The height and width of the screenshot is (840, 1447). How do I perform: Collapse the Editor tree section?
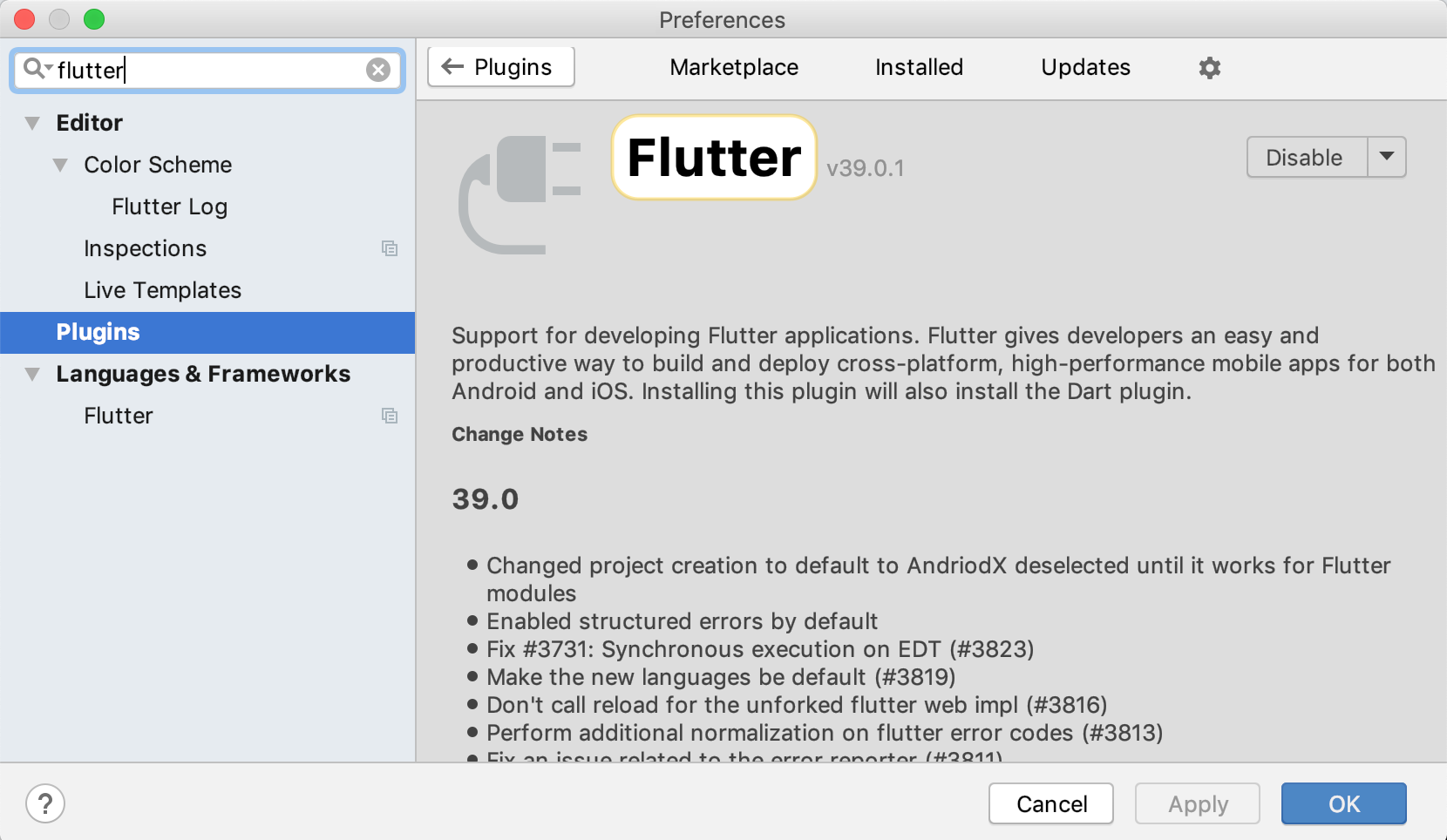click(32, 123)
